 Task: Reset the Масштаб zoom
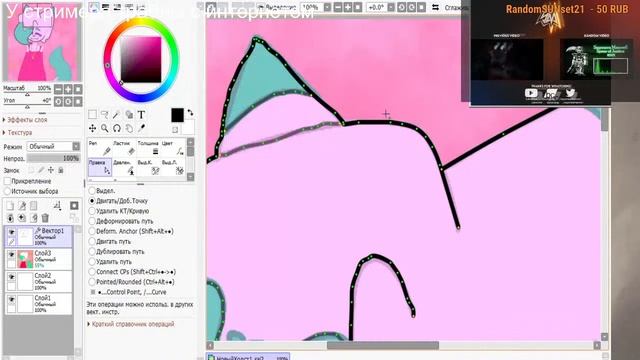tap(78, 89)
